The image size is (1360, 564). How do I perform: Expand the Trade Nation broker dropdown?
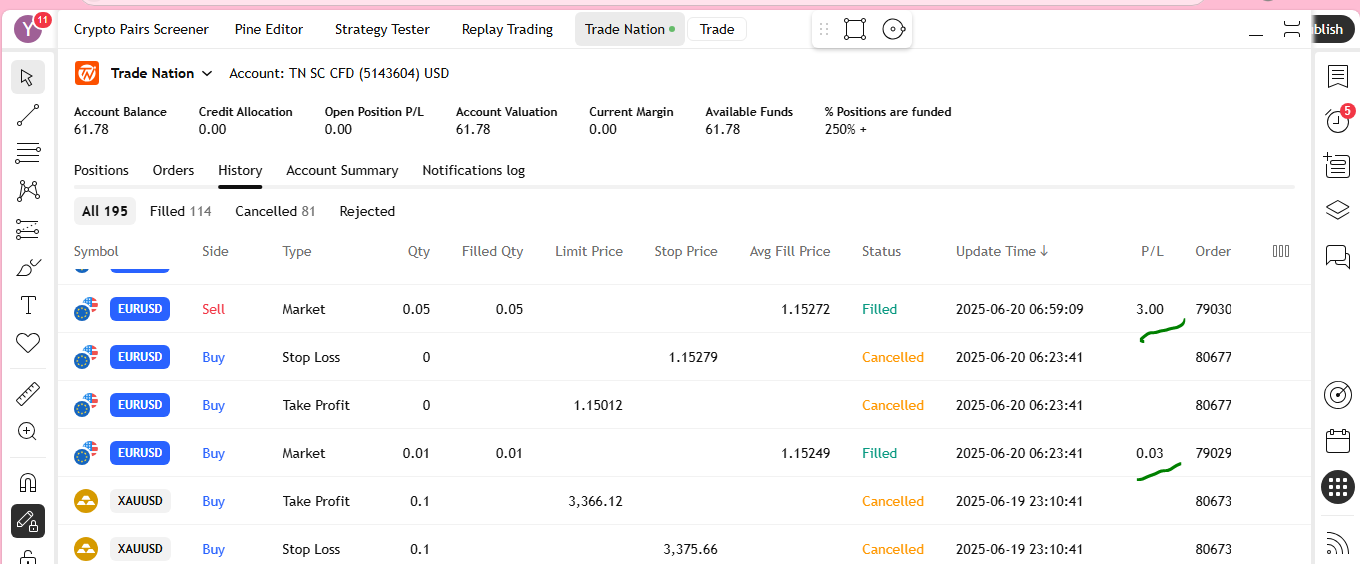pyautogui.click(x=207, y=73)
